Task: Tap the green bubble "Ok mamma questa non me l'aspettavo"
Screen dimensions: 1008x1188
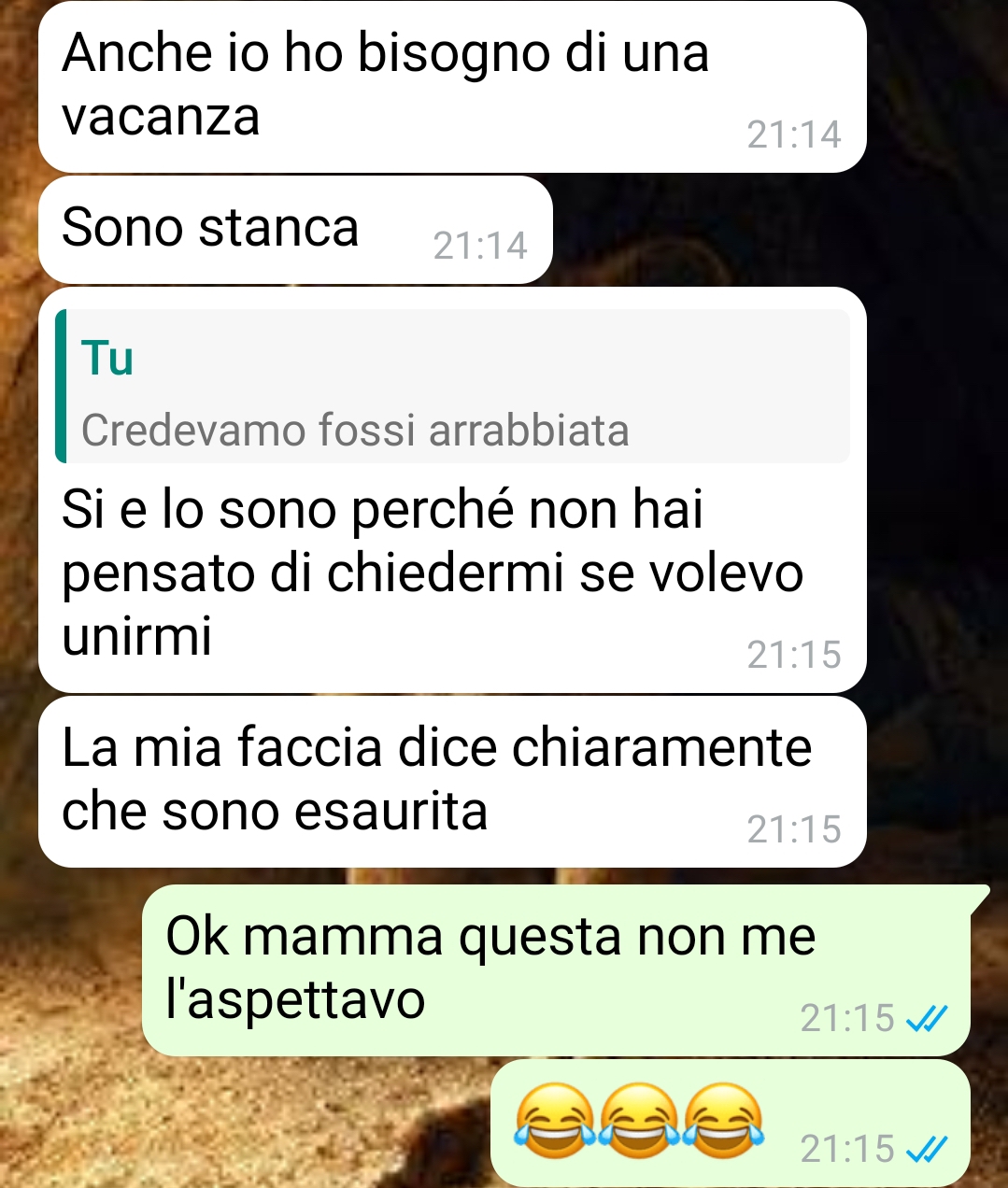Action: [x=557, y=969]
